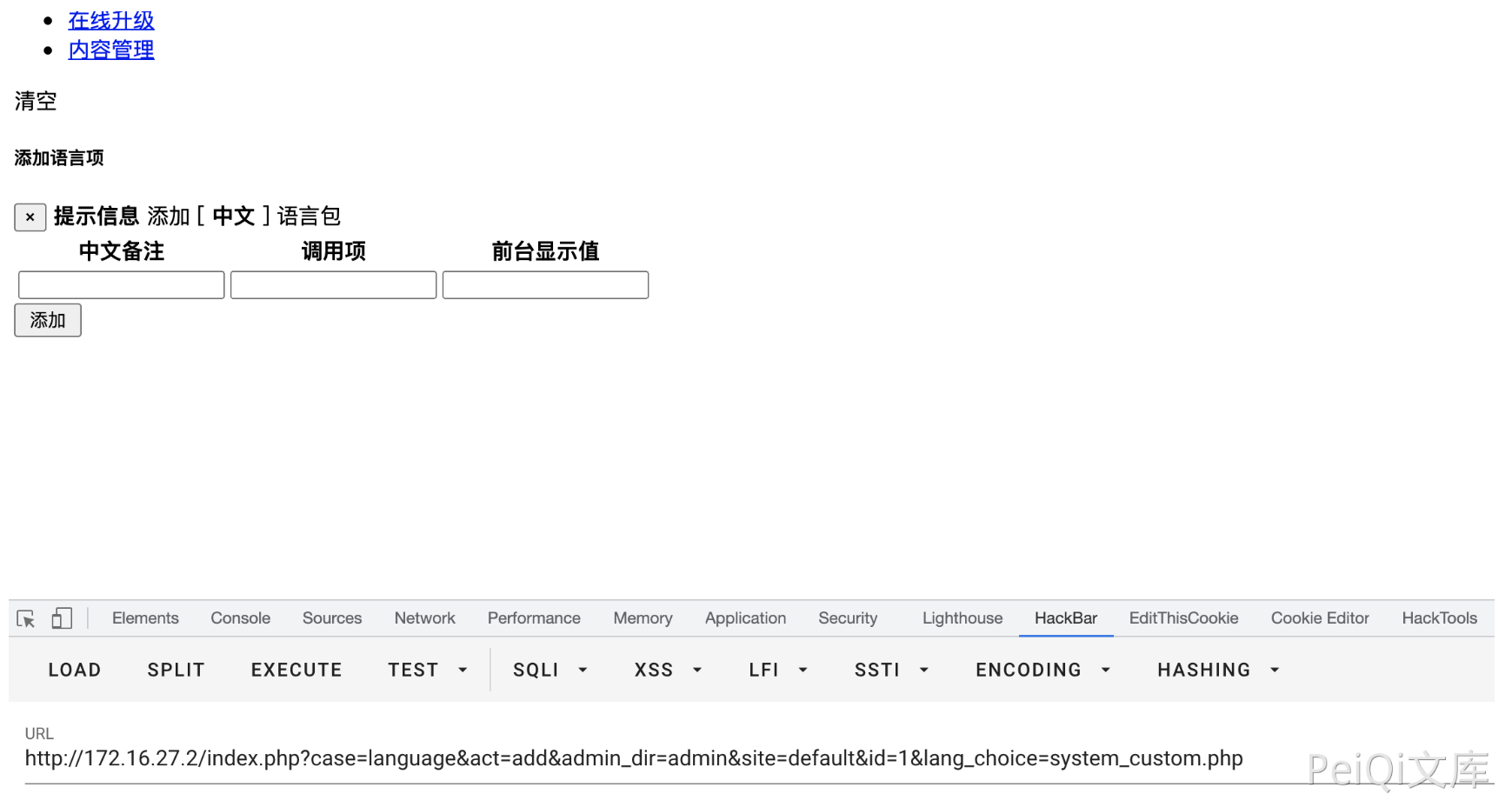
Task: Switch to the Network tab
Action: (424, 618)
